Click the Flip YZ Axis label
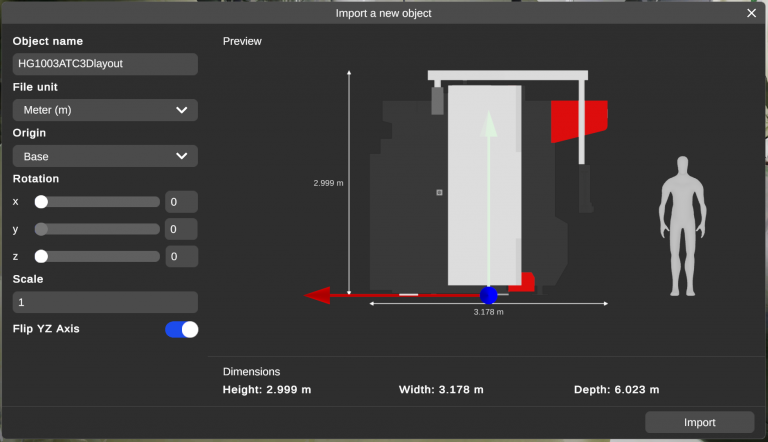Viewport: 768px width, 442px height. pyautogui.click(x=46, y=329)
